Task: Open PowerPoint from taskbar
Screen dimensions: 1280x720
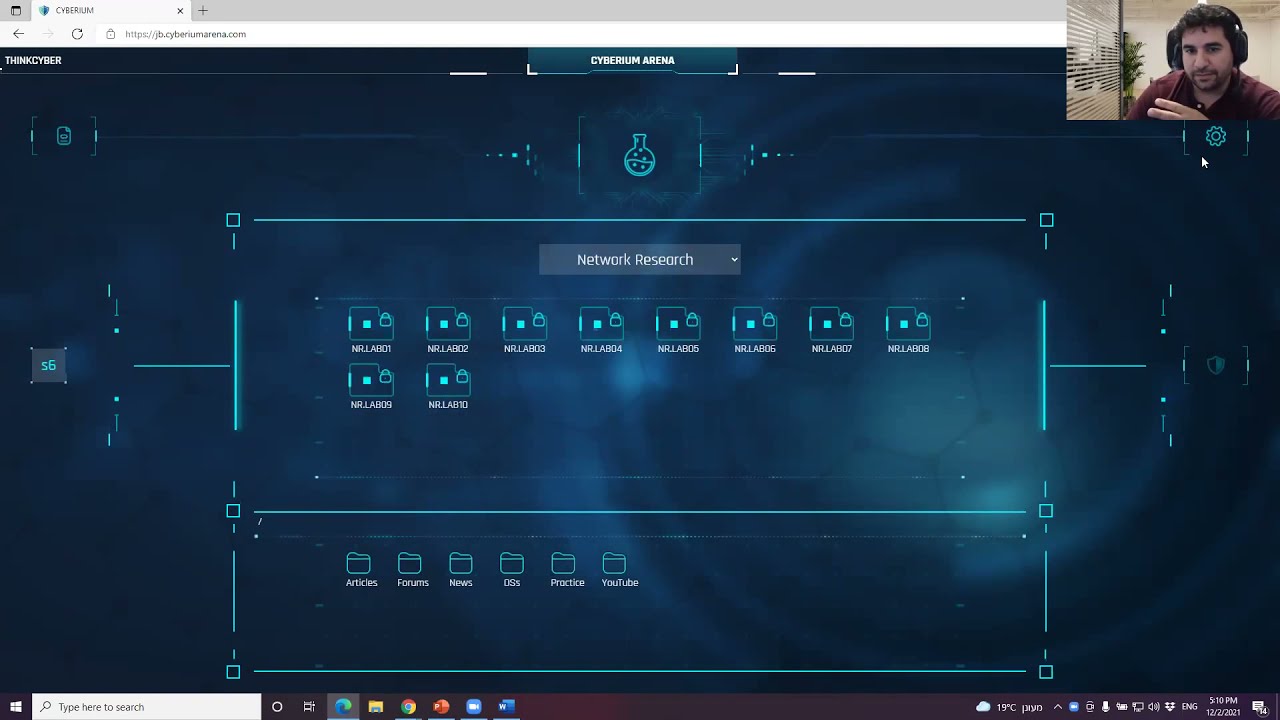Action: (441, 707)
